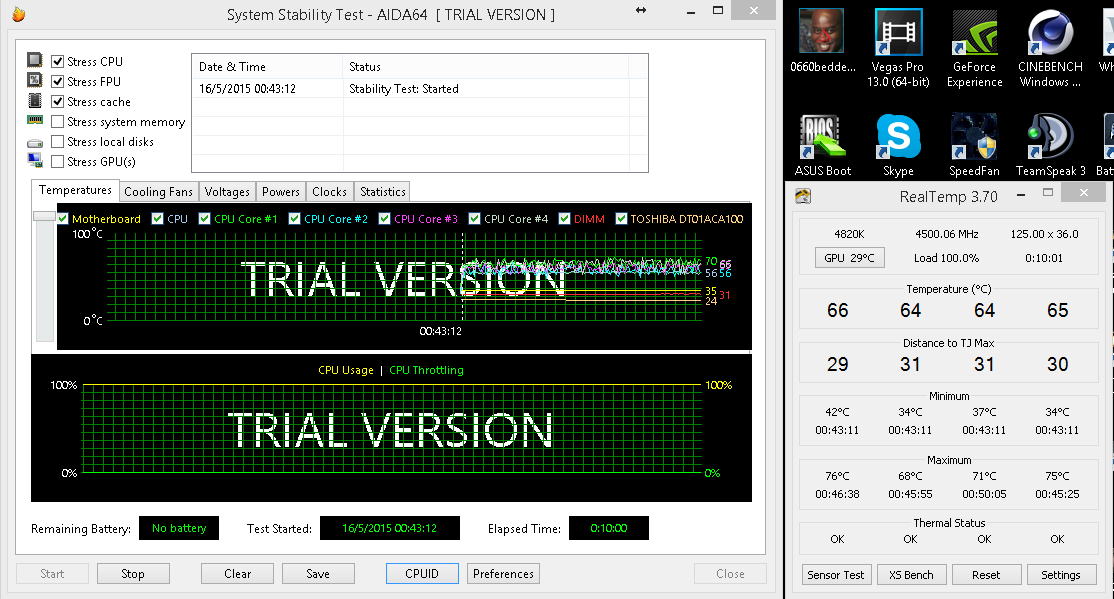
Task: Enable Stress system memory checkbox
Action: [58, 122]
